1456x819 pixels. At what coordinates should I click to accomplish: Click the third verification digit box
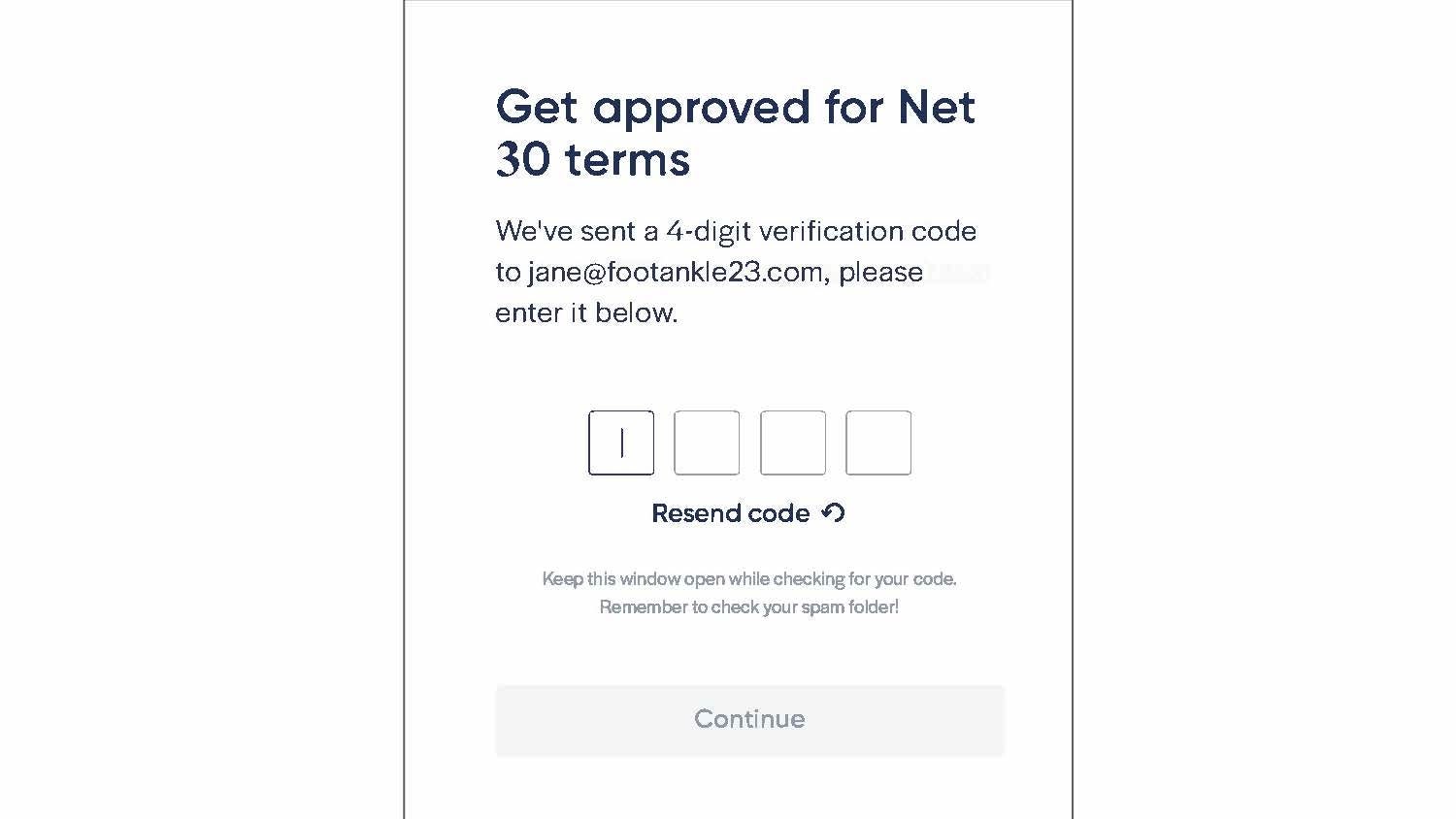(793, 442)
